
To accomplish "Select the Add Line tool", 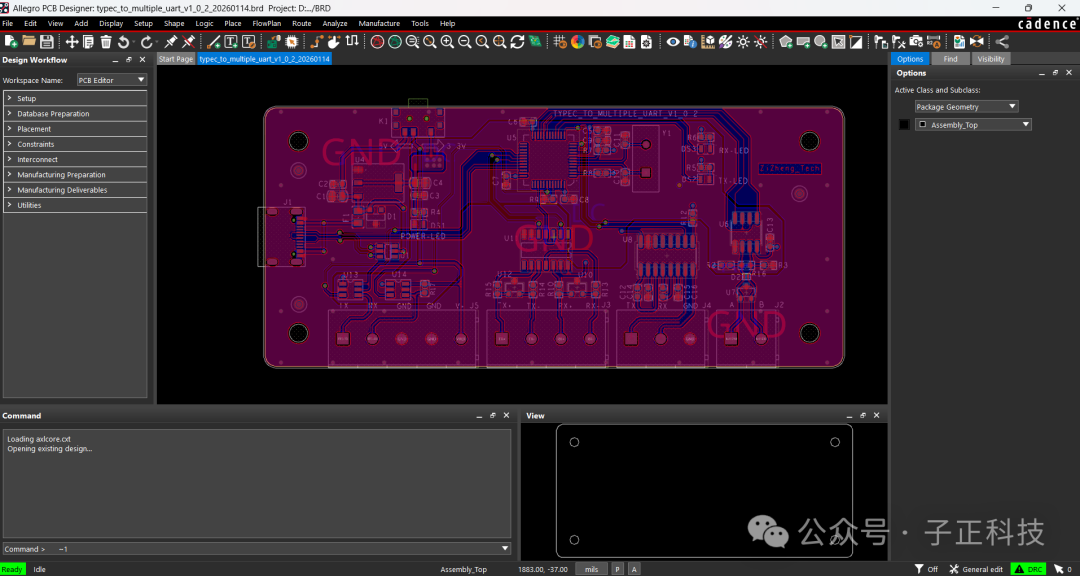I will pyautogui.click(x=214, y=41).
